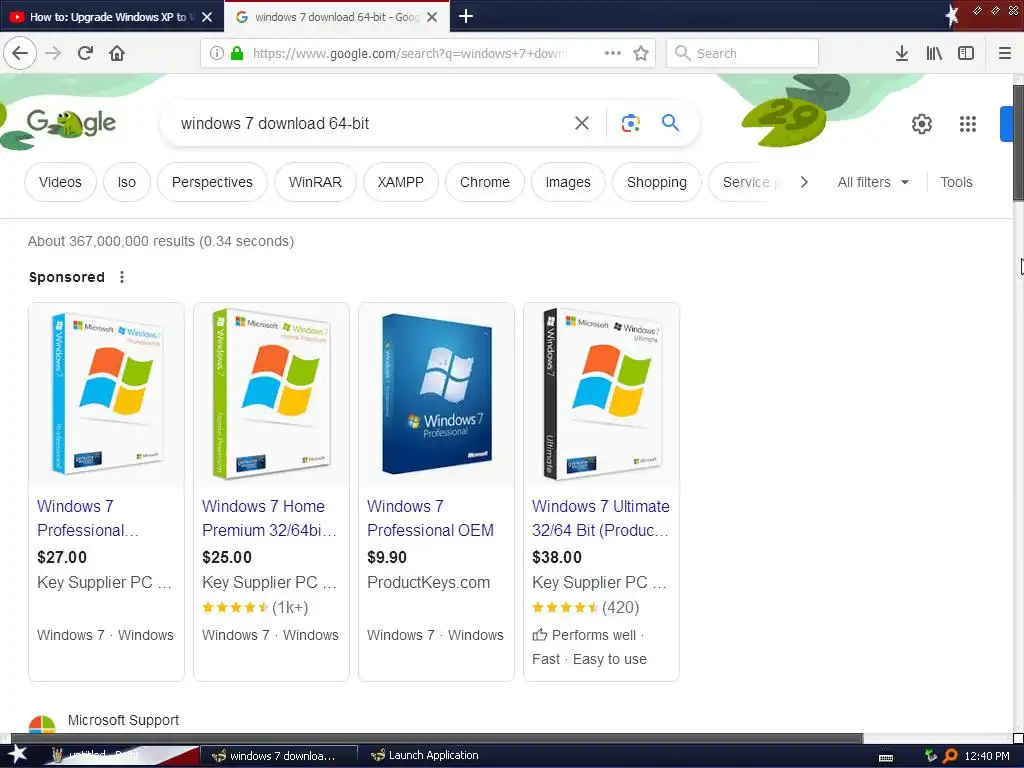Reload the current page
Image resolution: width=1024 pixels, height=768 pixels.
pos(85,53)
